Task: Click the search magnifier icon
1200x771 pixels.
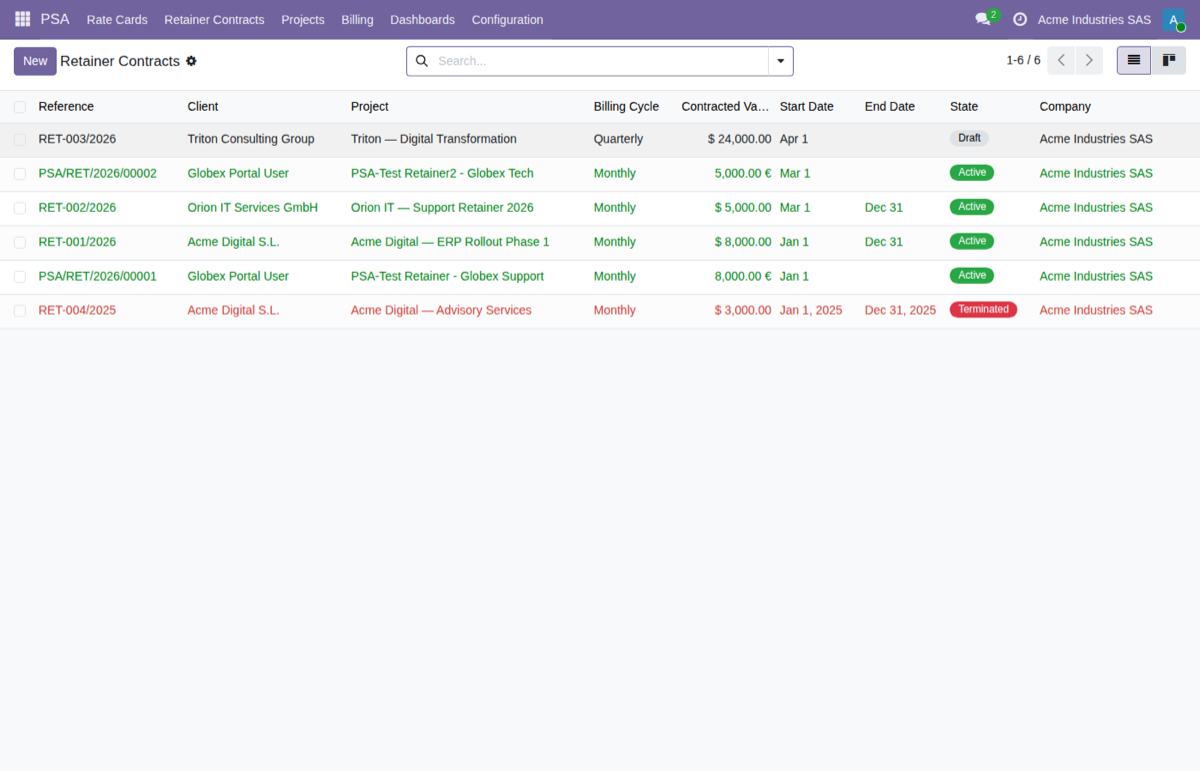Action: click(x=421, y=61)
